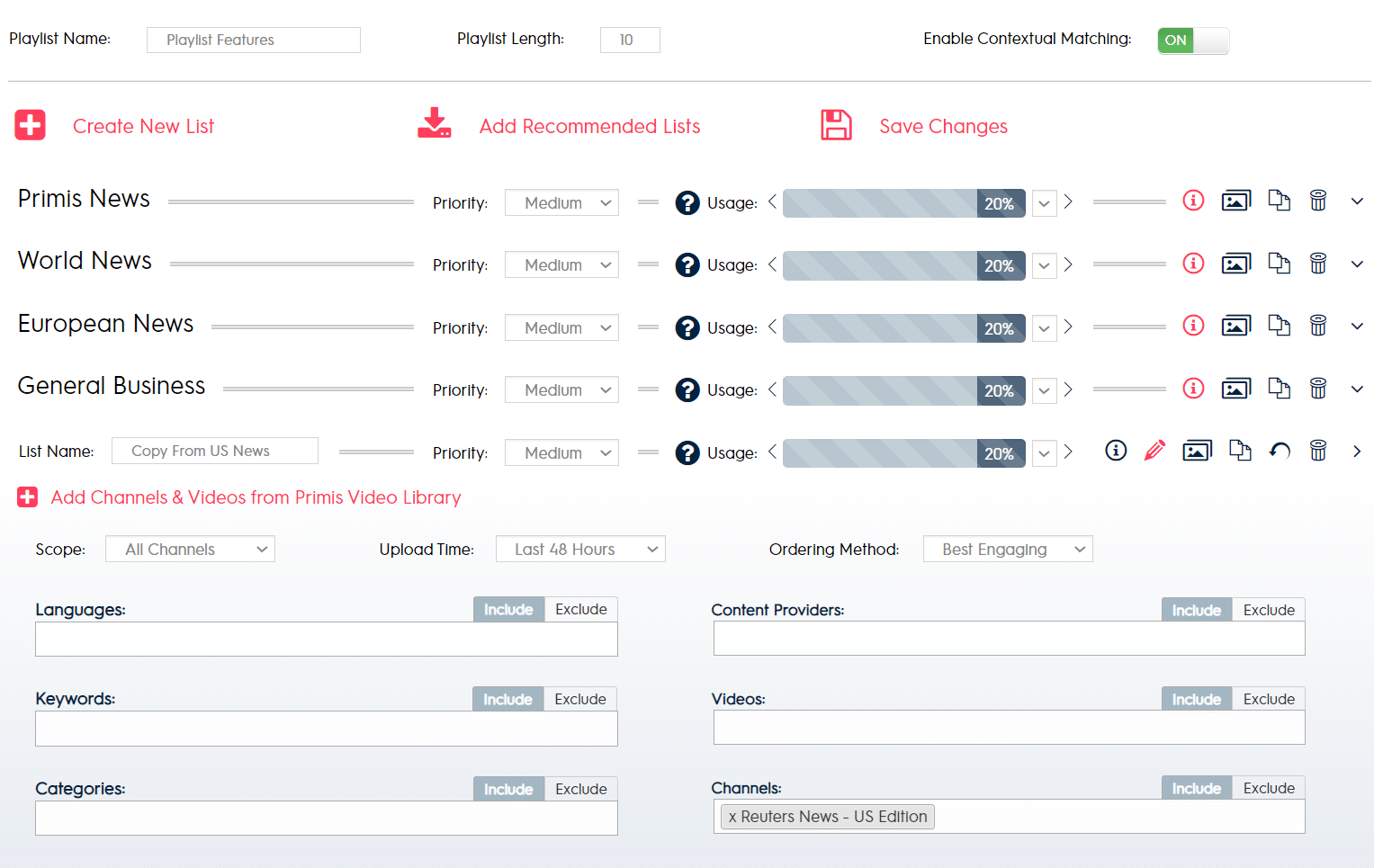Turn off Enable Contextual Matching switch
1374x868 pixels.
pyautogui.click(x=1192, y=40)
